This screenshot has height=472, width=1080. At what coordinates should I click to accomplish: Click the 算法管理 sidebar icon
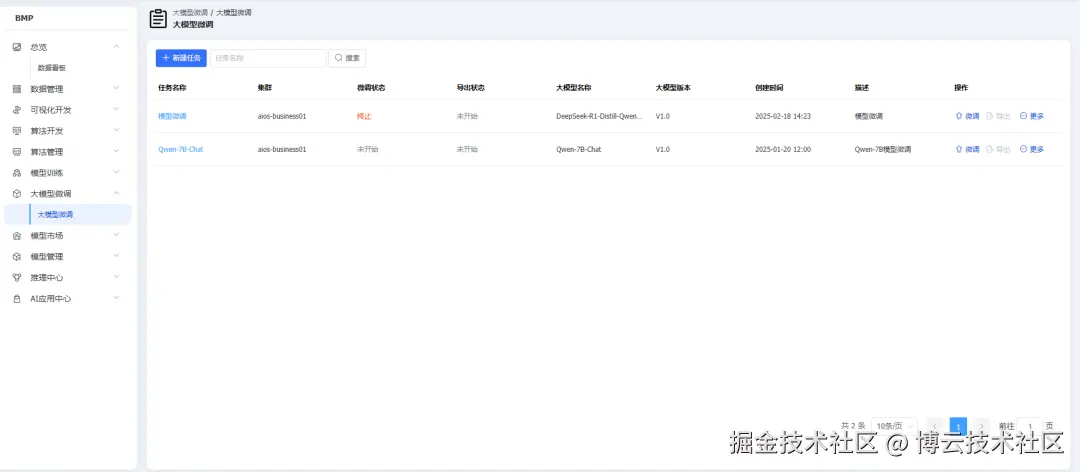coord(17,152)
